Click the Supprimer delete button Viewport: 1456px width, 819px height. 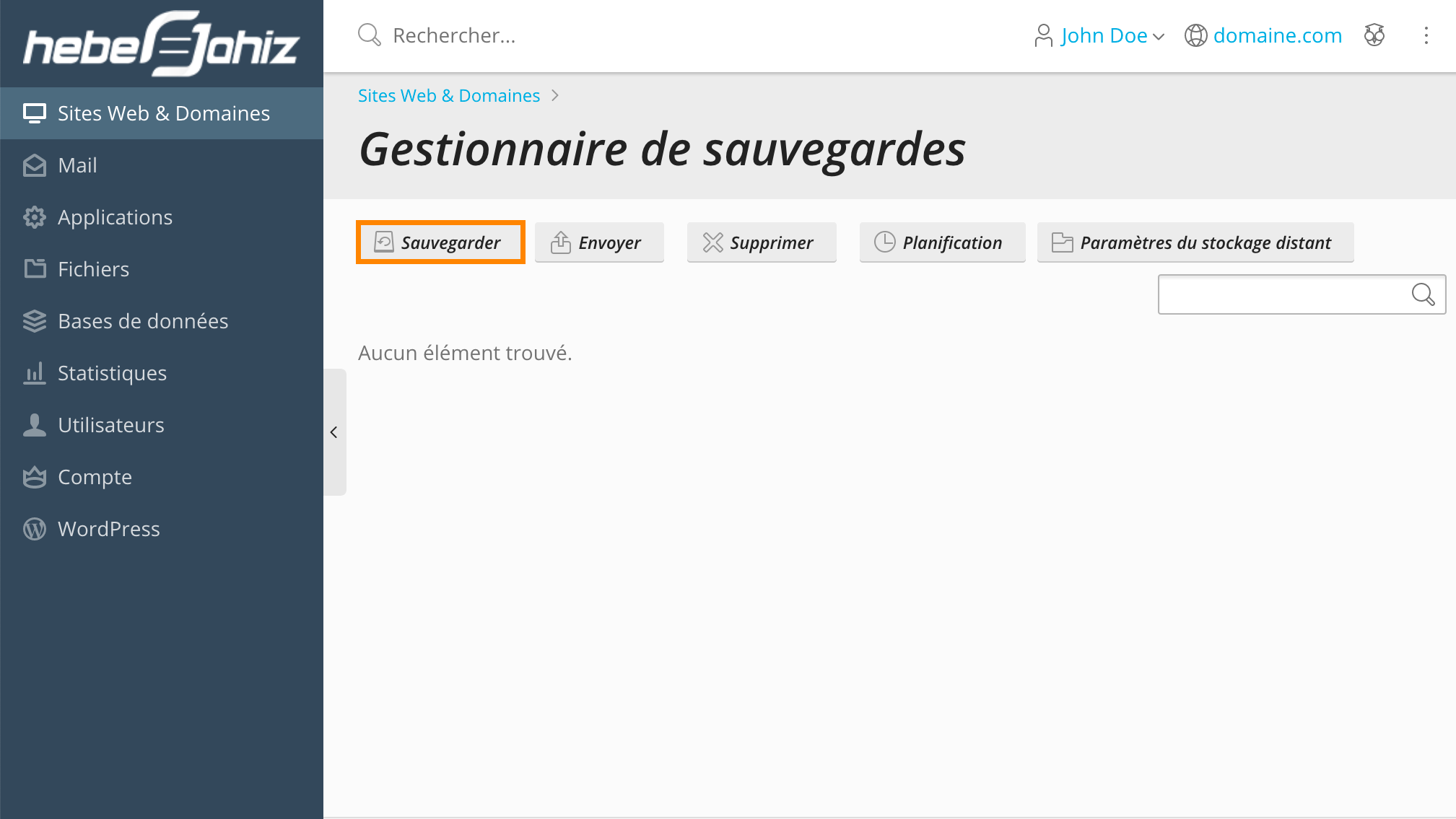pyautogui.click(x=762, y=242)
